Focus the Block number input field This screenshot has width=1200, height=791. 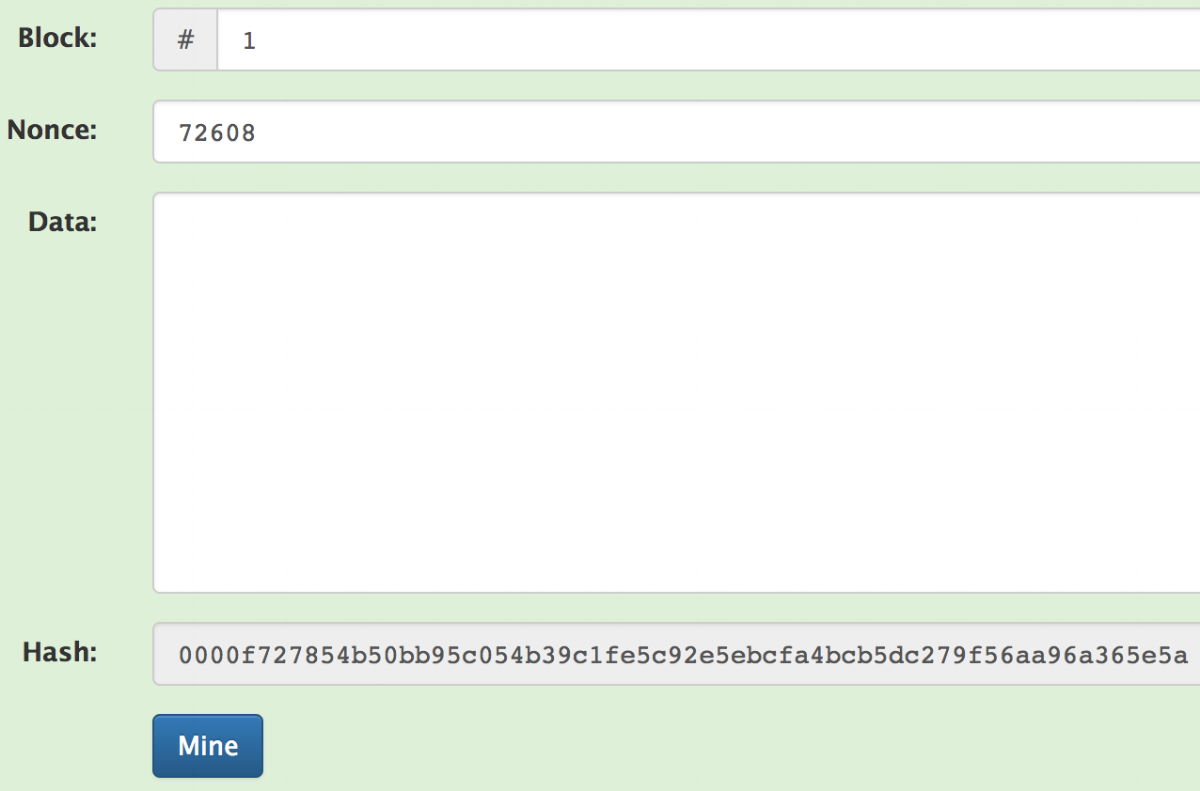coord(709,40)
